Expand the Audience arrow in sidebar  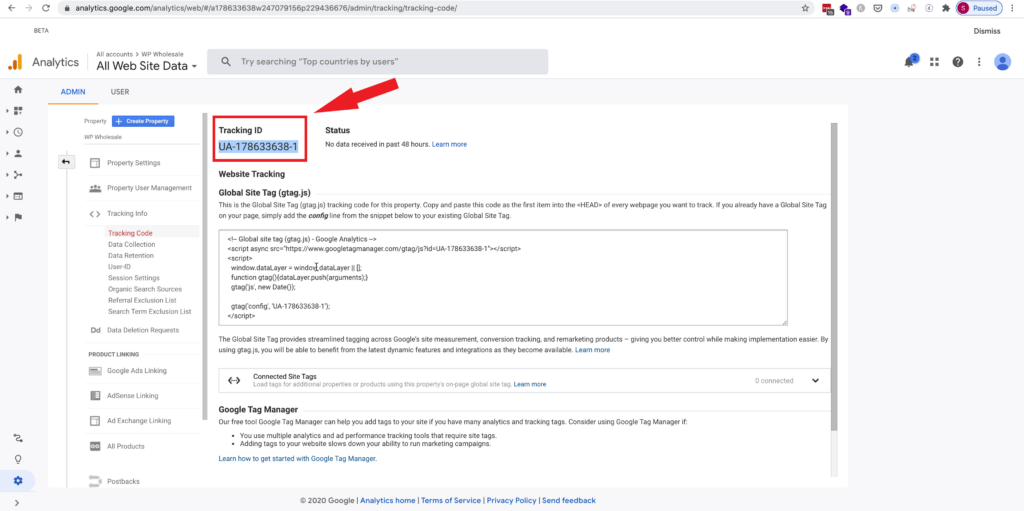(7, 154)
